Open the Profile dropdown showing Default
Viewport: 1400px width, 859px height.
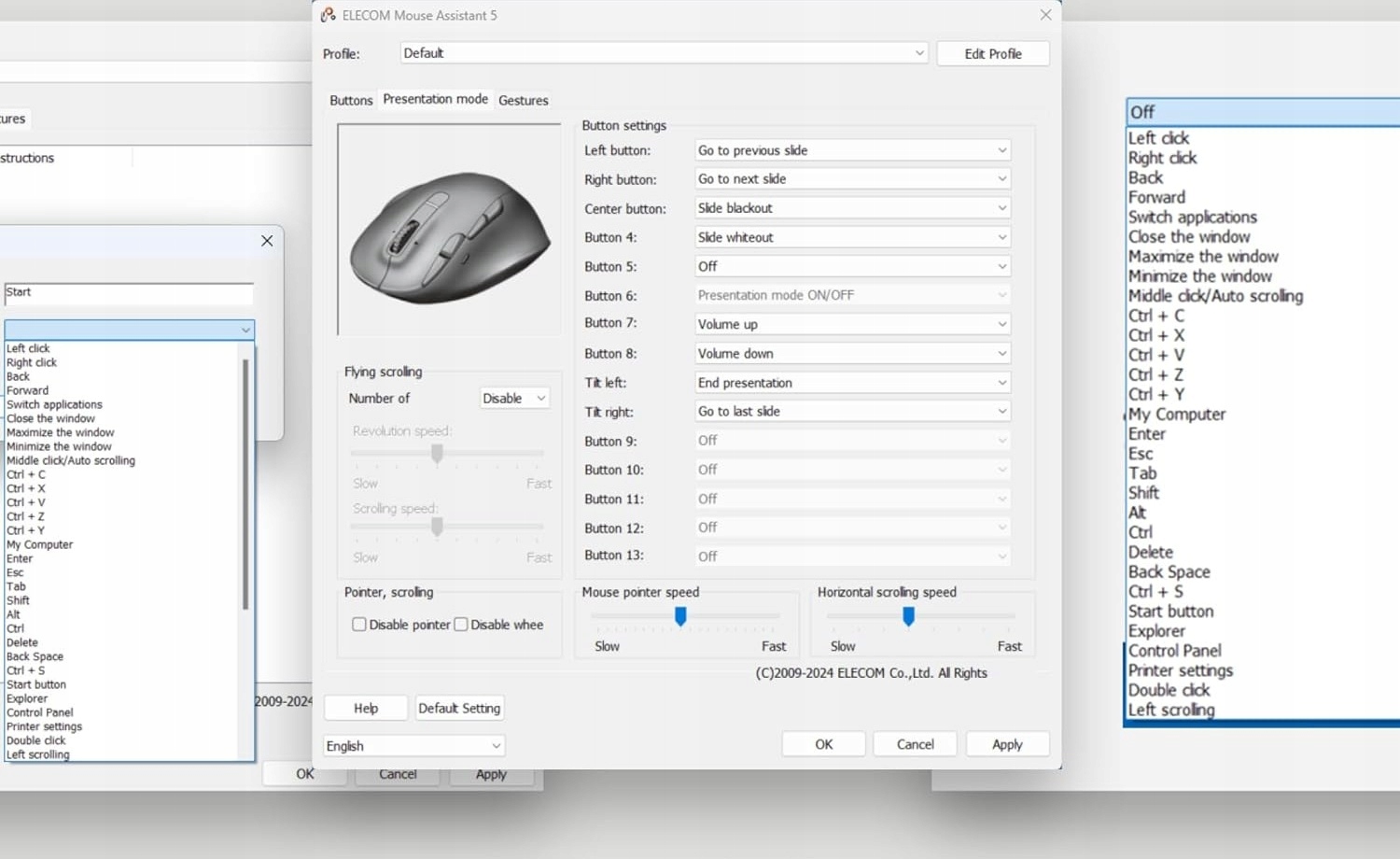[x=664, y=53]
